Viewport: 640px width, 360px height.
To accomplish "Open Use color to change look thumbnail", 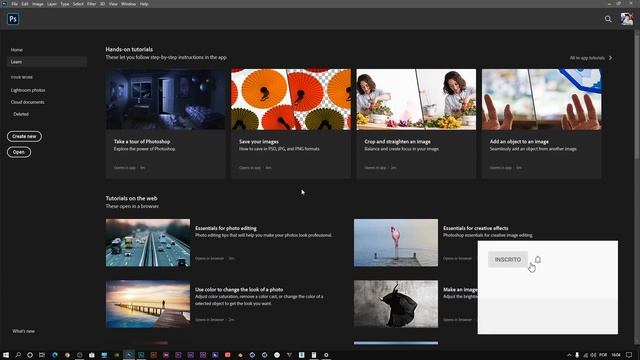I will 148,304.
